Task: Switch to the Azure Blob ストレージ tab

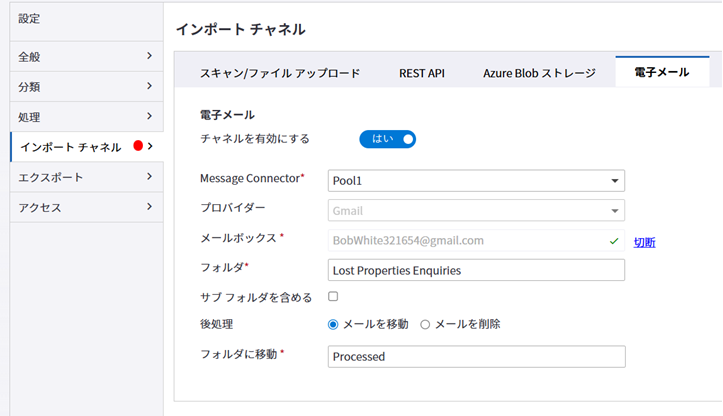Action: (x=539, y=73)
